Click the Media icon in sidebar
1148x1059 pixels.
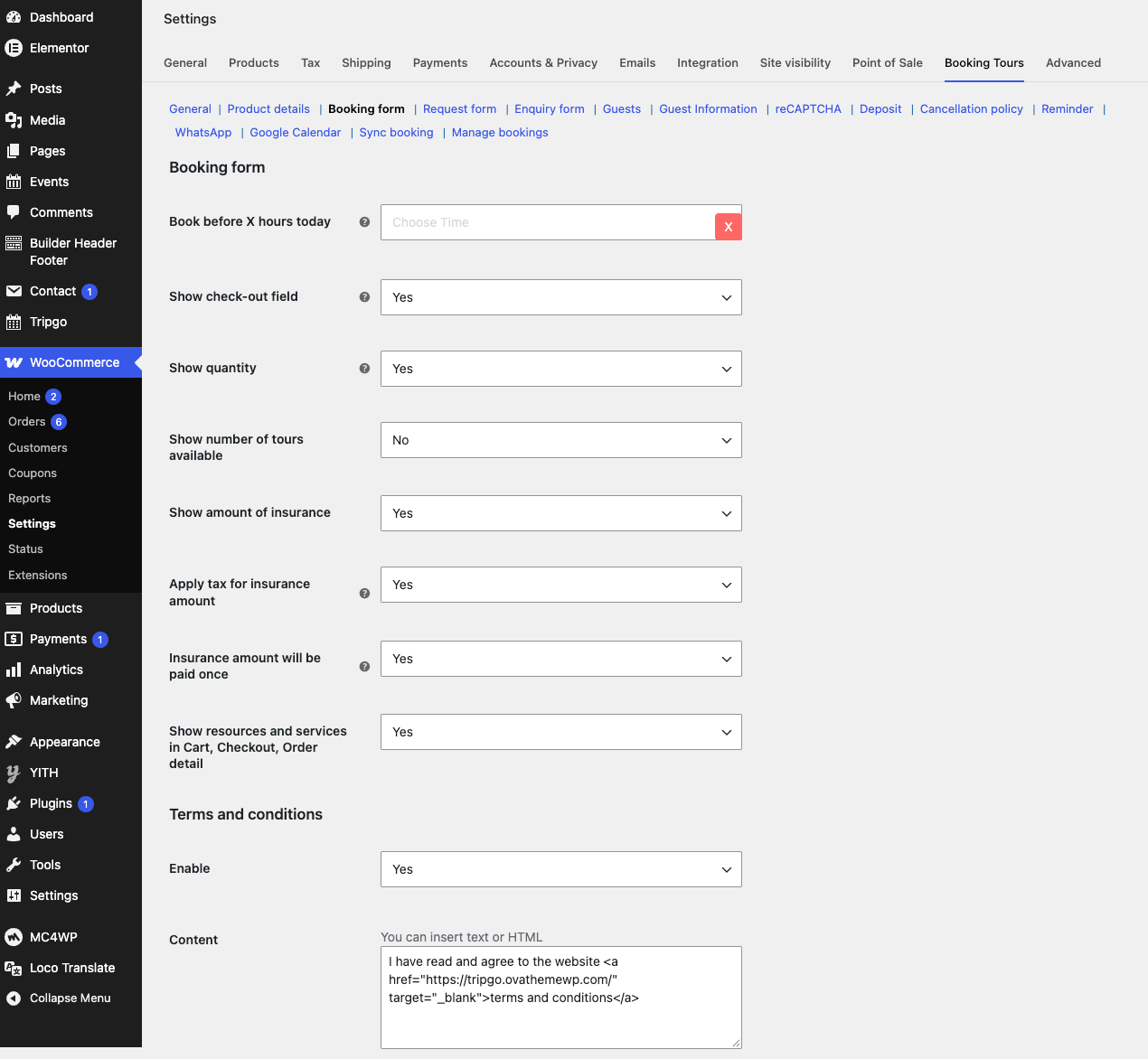pyautogui.click(x=14, y=120)
